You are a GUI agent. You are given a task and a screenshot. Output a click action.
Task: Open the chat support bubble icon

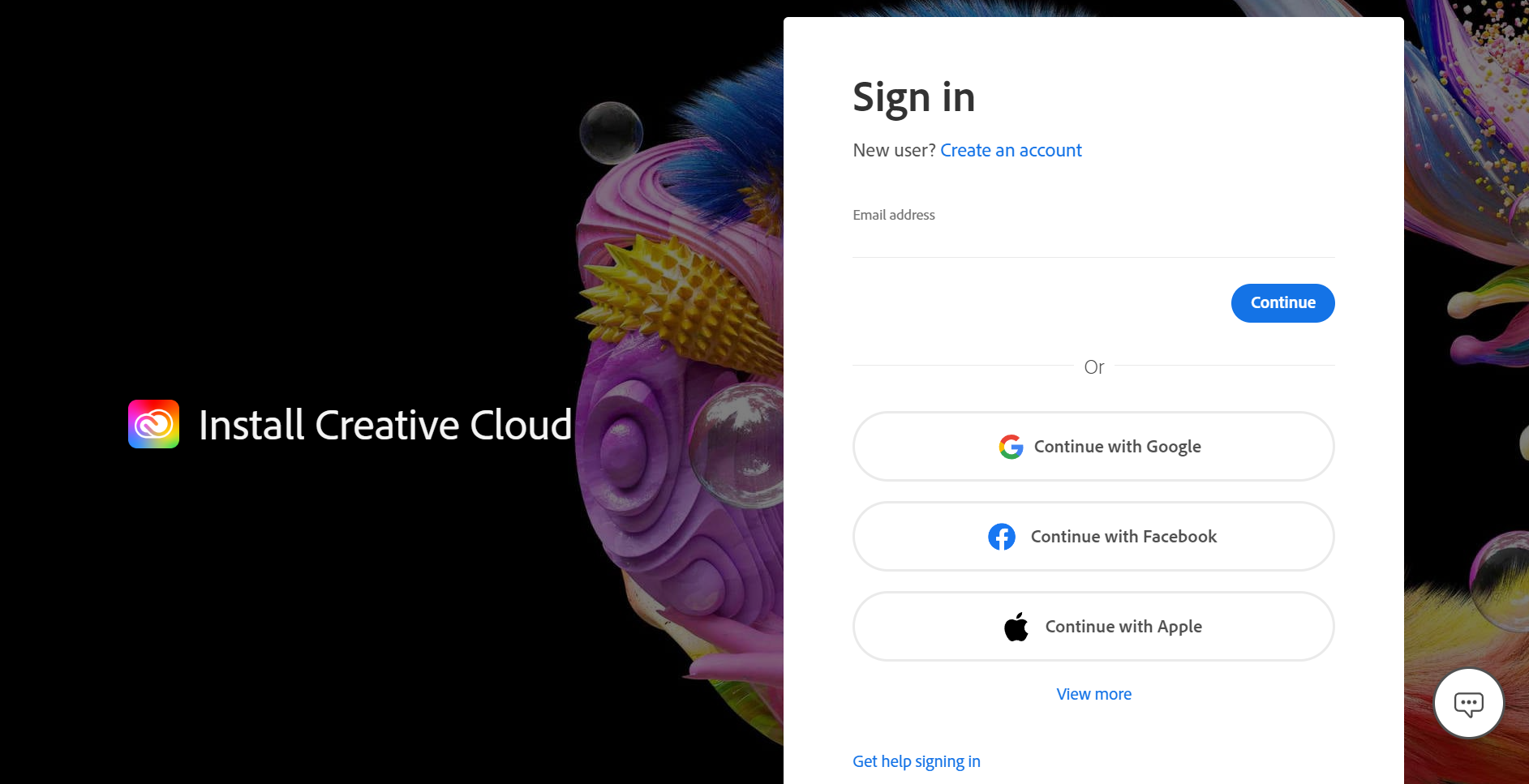pos(1469,704)
